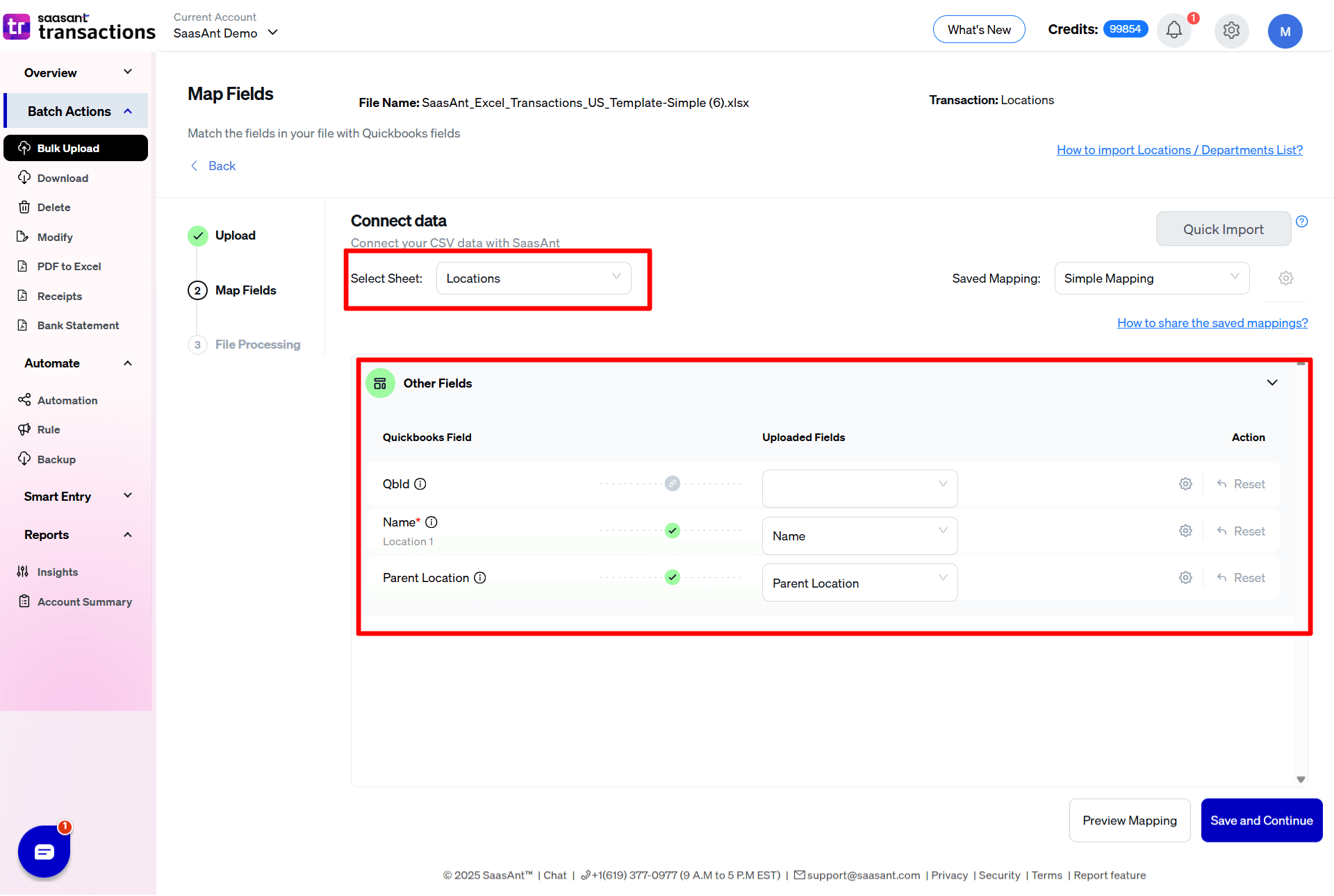Click the Preview Mapping button
Image resolution: width=1334 pixels, height=896 pixels.
(x=1130, y=820)
